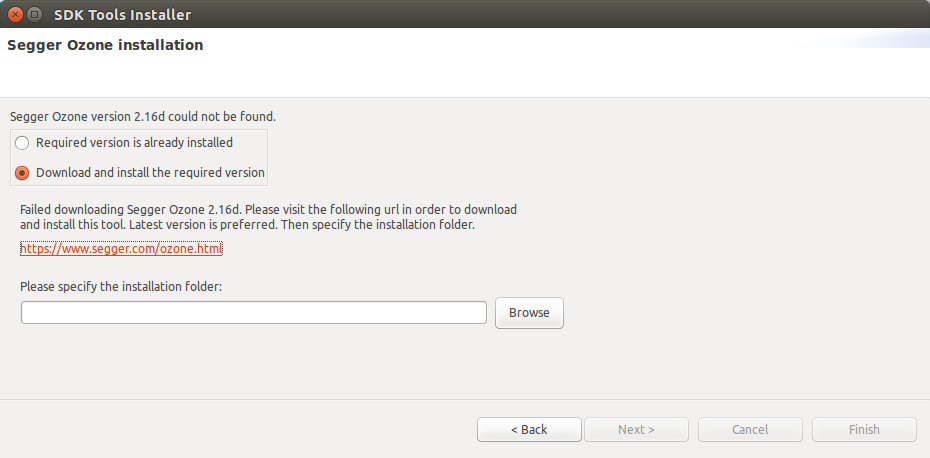Click the grayed-out Next button
The width and height of the screenshot is (930, 458).
tap(636, 430)
